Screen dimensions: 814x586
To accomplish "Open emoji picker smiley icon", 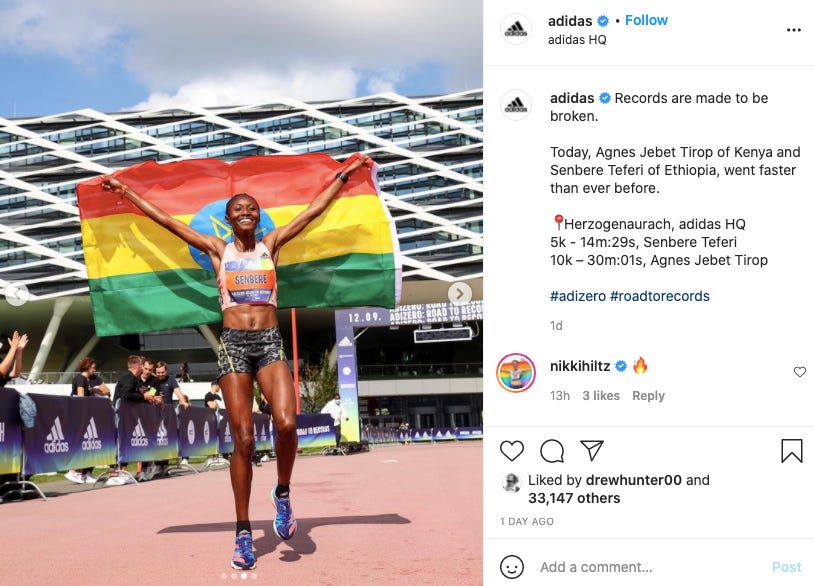I will [512, 567].
